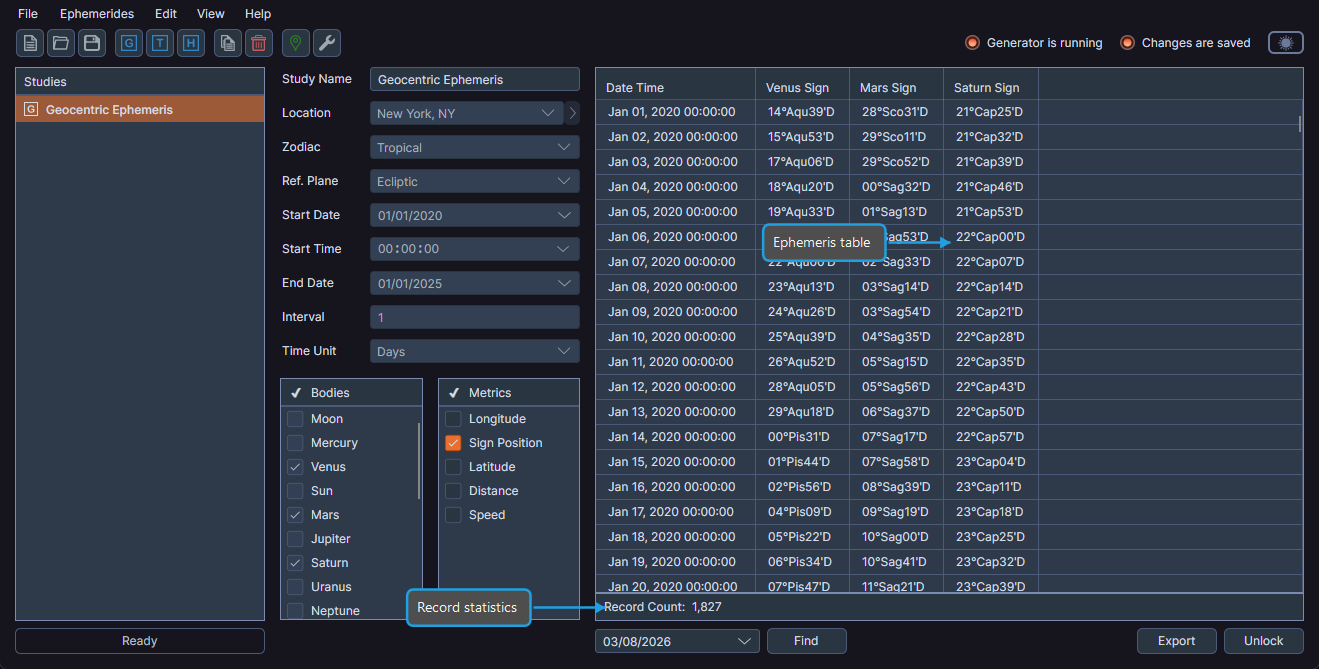
Task: Check the Jupiter body checkbox
Action: point(294,538)
